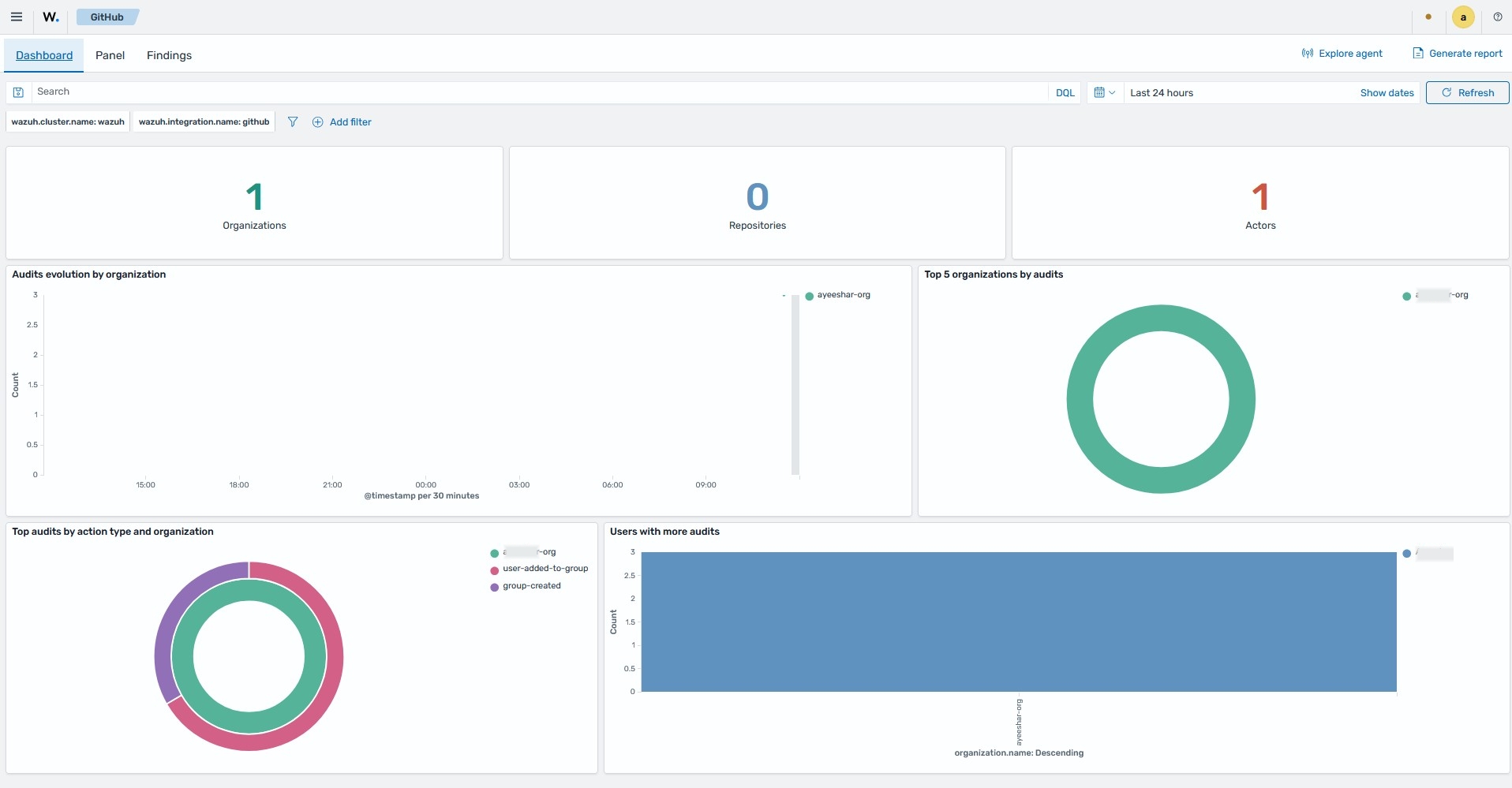The image size is (1512, 788).
Task: Click the ayeeshar-org axis label in Users chart
Action: (x=1019, y=722)
